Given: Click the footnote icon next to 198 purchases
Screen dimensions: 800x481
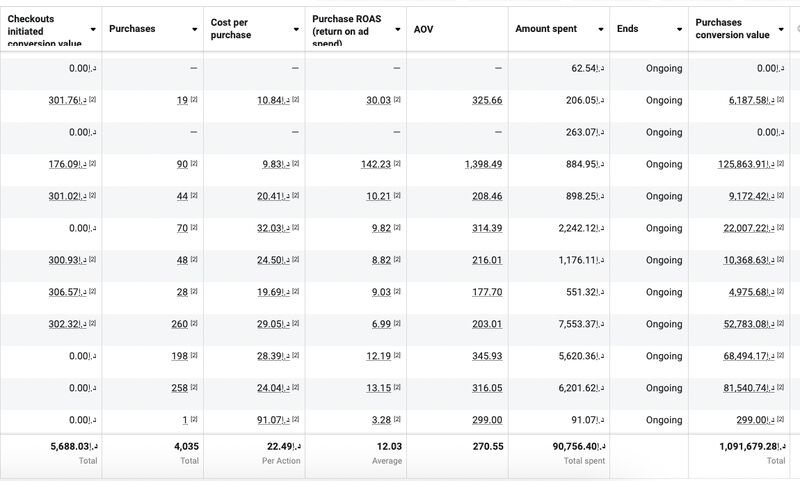Looking at the screenshot, I should coord(194,356).
